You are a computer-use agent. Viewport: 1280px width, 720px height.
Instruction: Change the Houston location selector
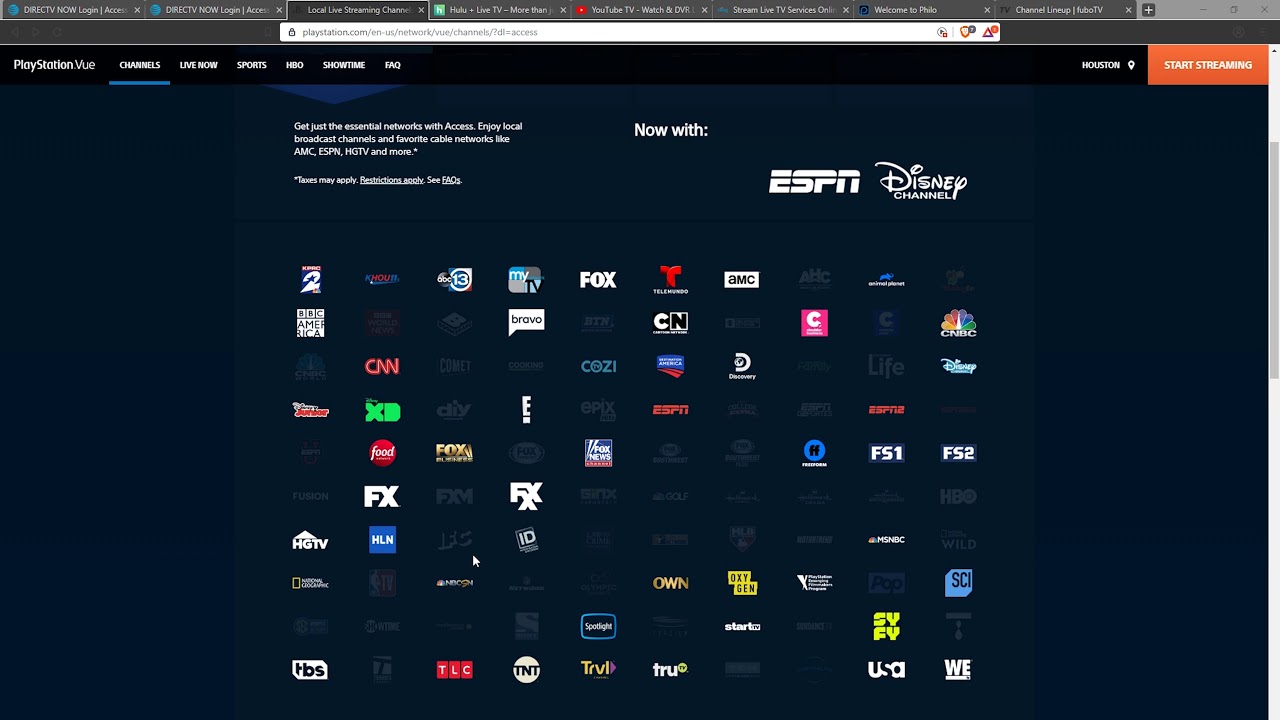(x=1108, y=65)
